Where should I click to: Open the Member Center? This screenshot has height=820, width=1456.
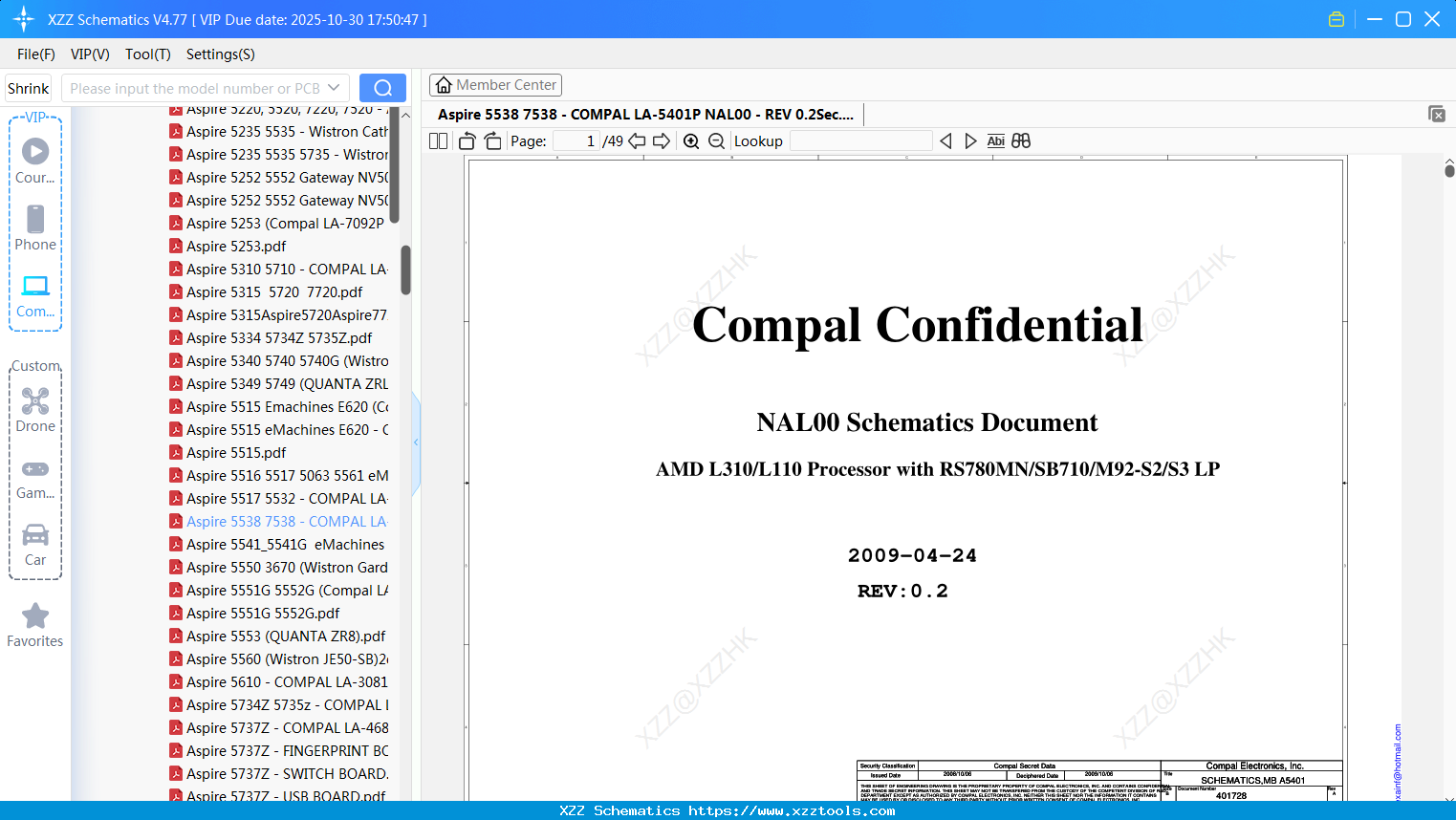[x=495, y=85]
